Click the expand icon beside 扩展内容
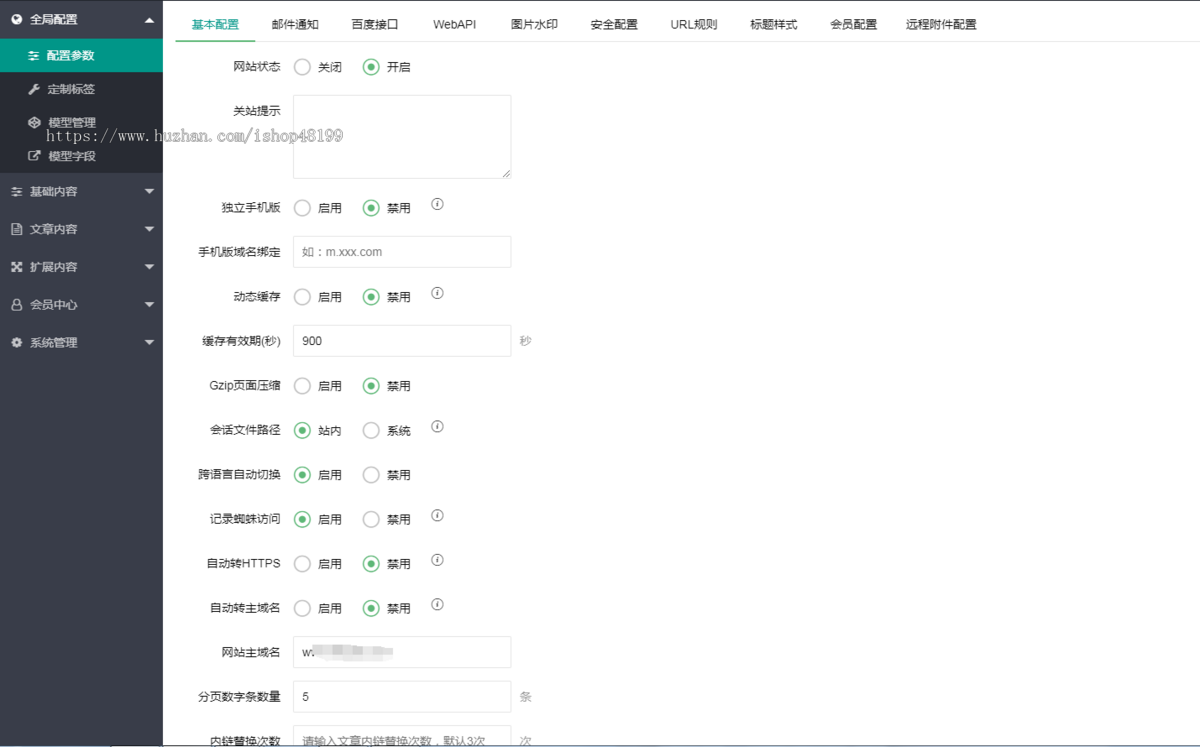Image resolution: width=1200 pixels, height=747 pixels. pyautogui.click(x=17, y=267)
